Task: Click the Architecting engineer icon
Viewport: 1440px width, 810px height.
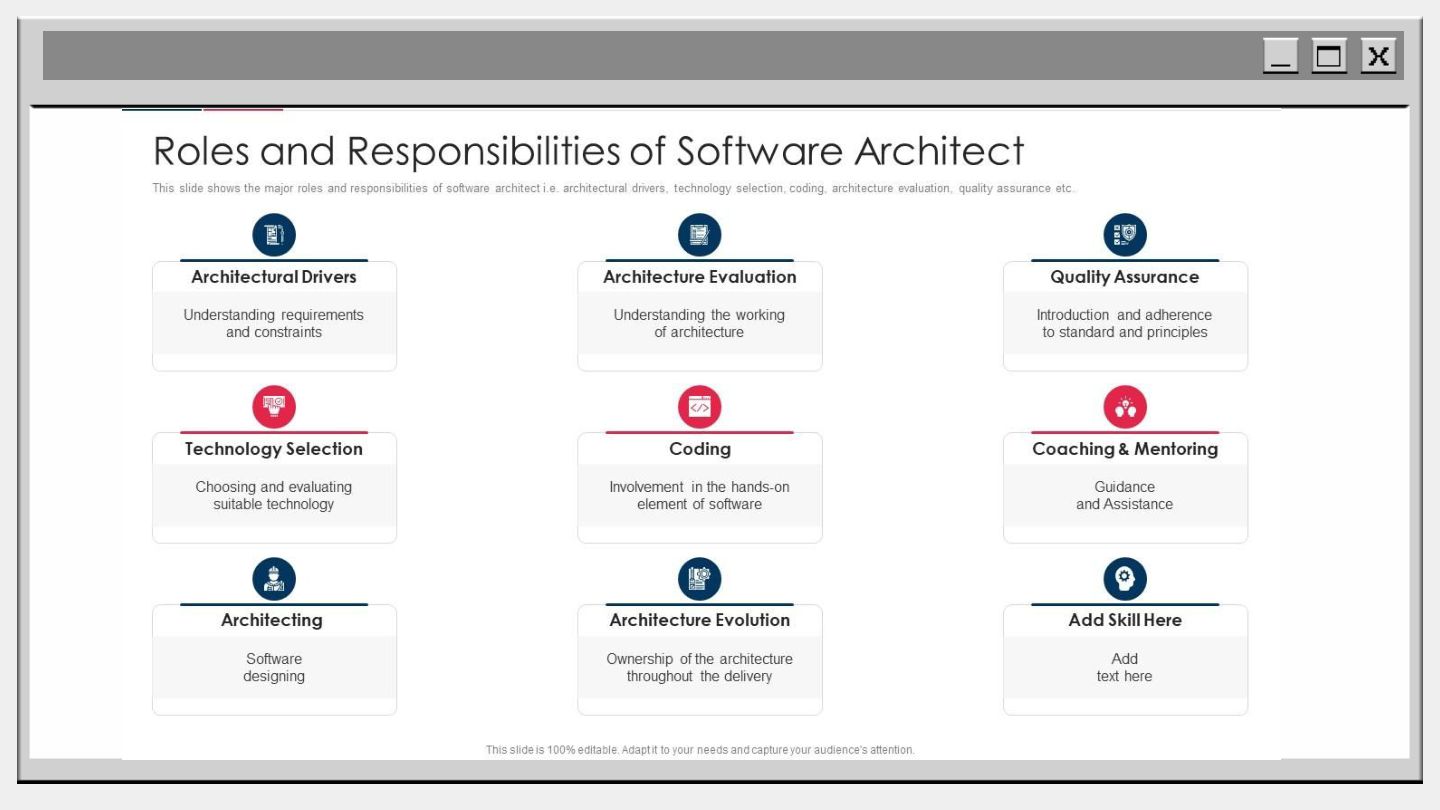Action: tap(274, 579)
